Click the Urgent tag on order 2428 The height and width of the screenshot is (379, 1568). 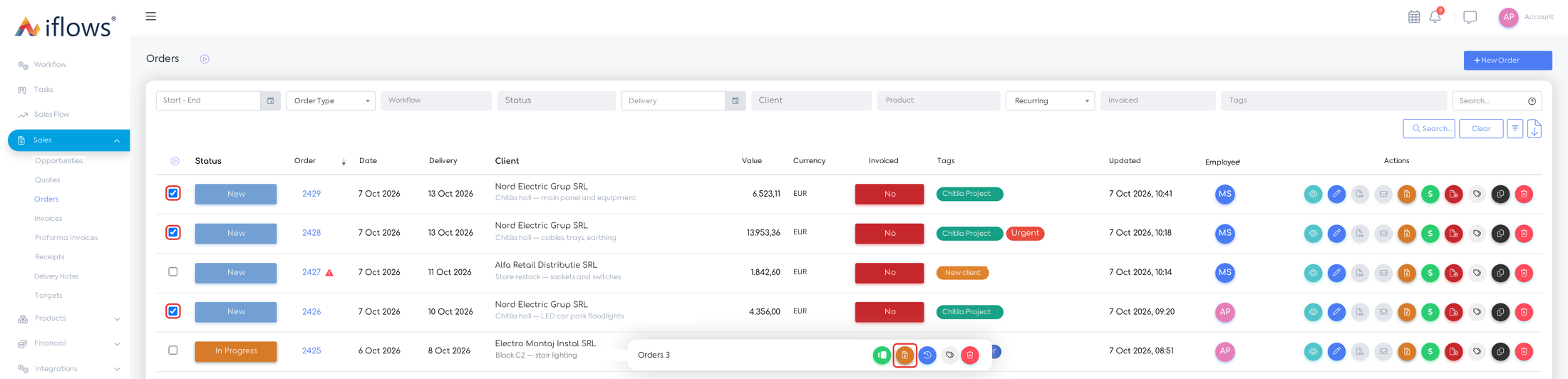1025,233
